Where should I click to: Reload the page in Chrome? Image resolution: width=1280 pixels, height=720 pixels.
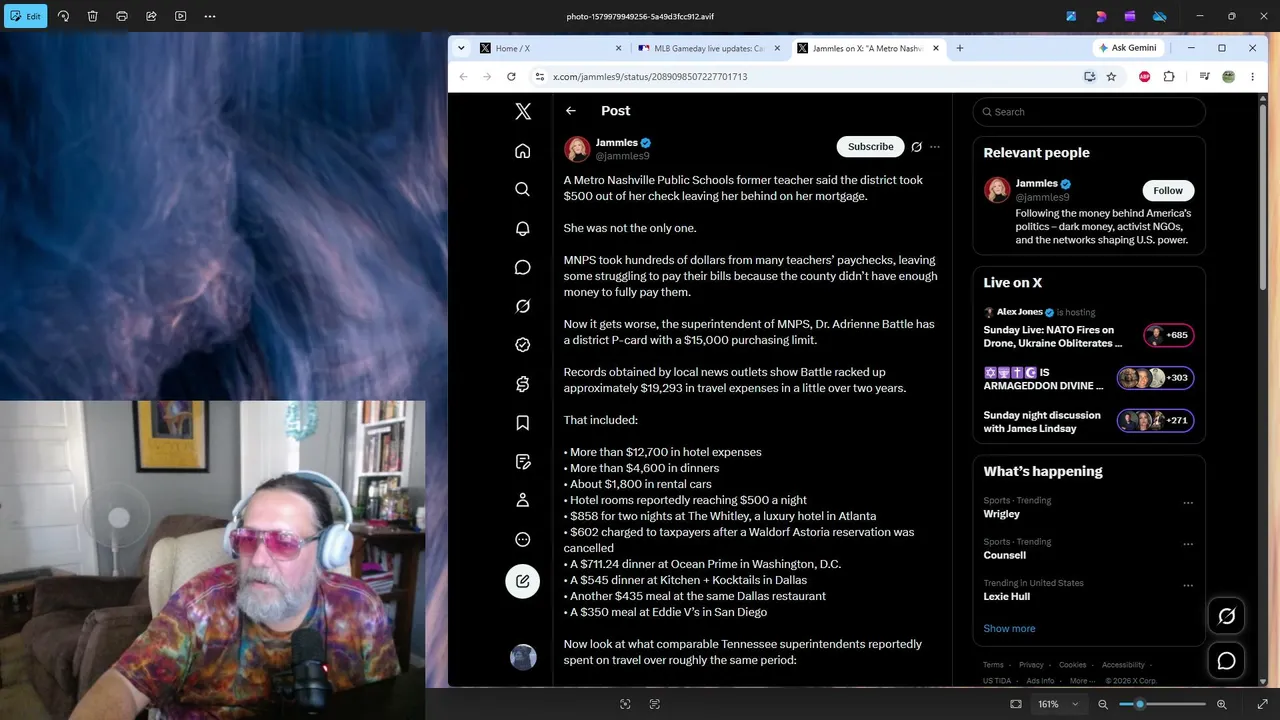point(511,76)
